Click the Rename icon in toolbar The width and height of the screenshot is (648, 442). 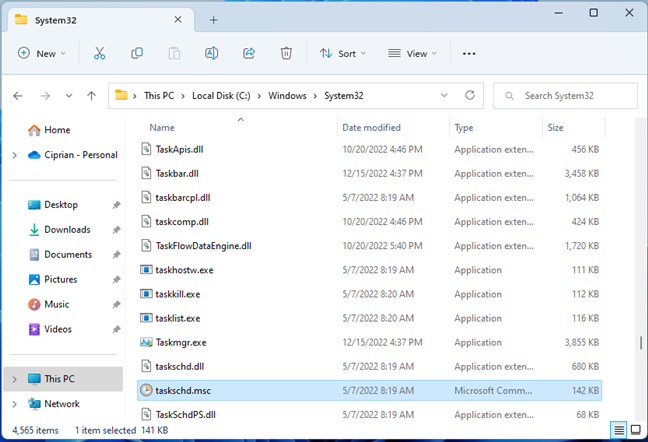pos(212,53)
